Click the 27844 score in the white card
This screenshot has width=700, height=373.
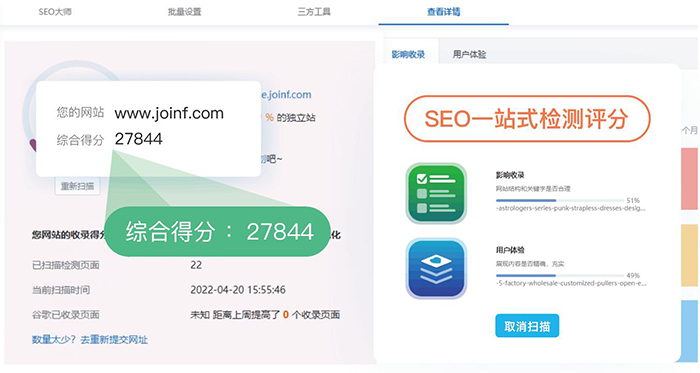[138, 139]
